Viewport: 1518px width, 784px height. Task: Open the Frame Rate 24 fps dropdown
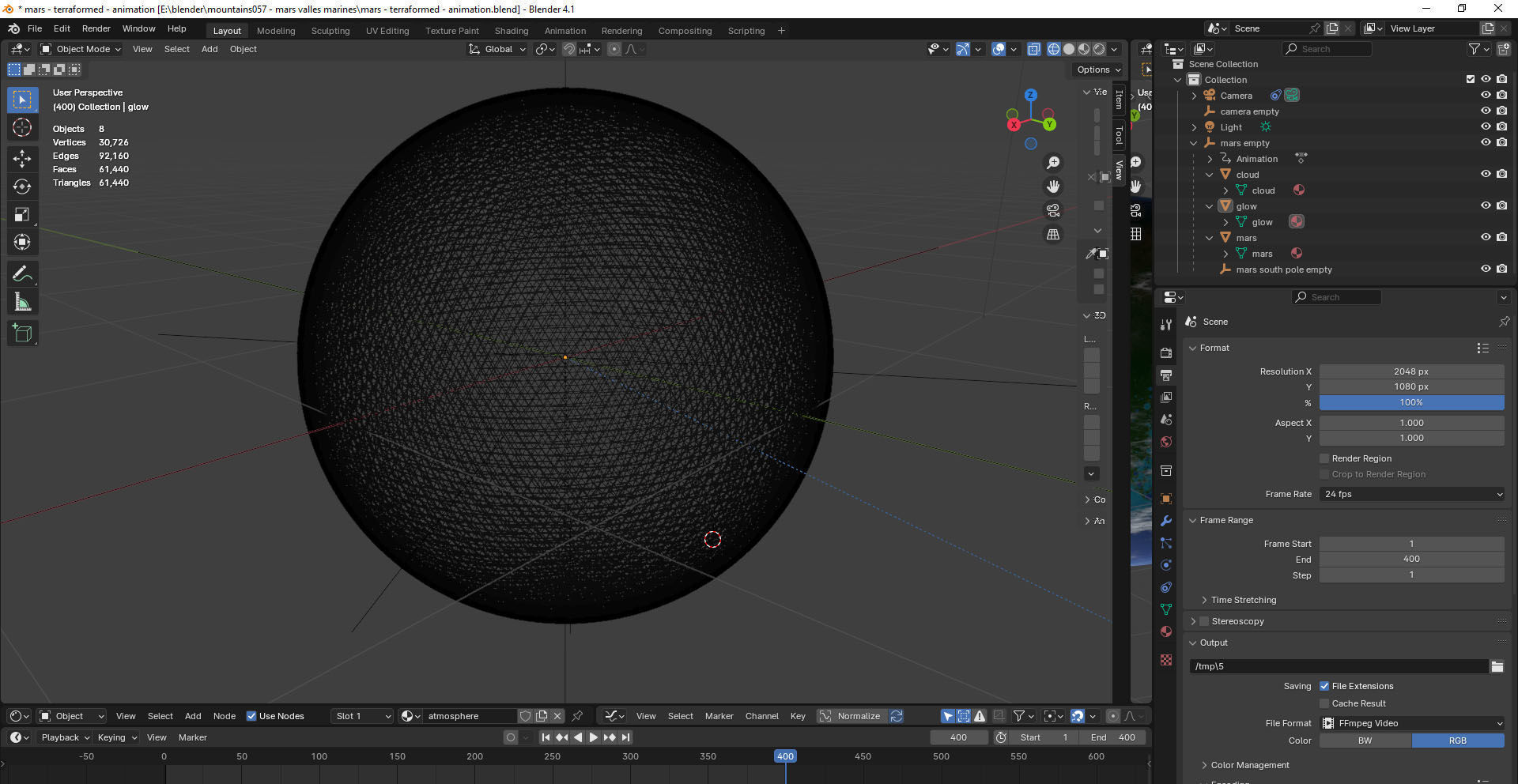(x=1412, y=494)
